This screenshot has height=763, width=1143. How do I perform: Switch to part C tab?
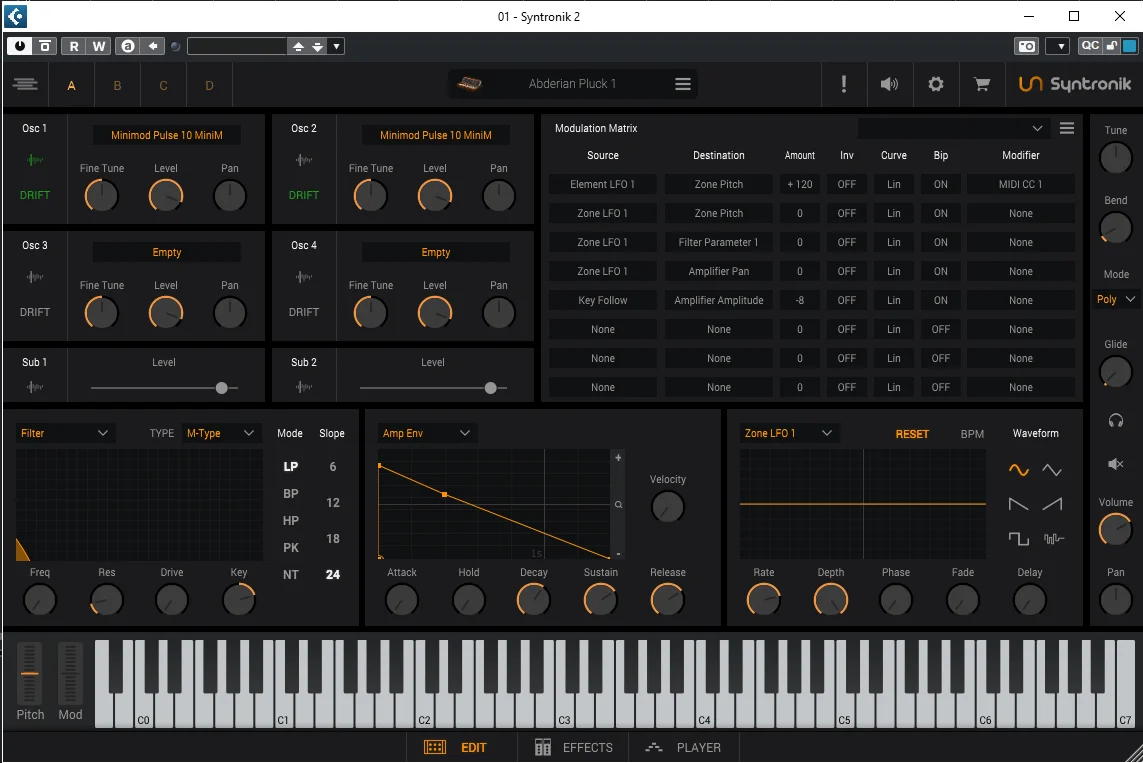click(163, 85)
